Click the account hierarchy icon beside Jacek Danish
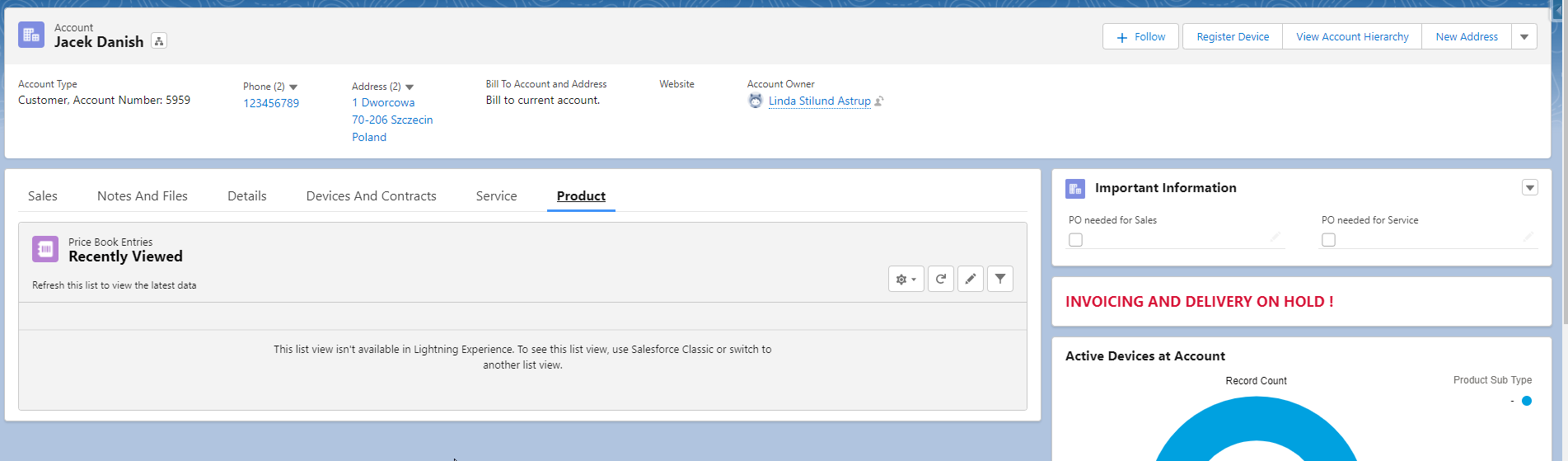Image resolution: width=1568 pixels, height=461 pixels. coord(159,41)
